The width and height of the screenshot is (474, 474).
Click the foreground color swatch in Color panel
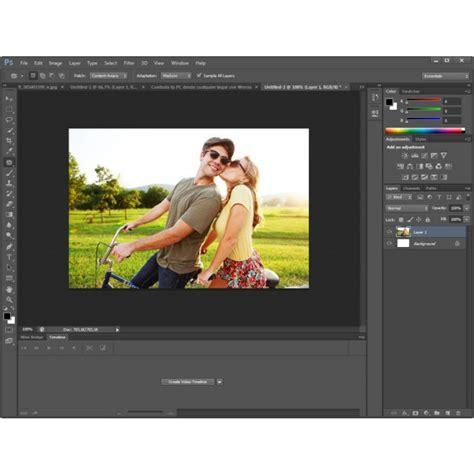pos(389,102)
